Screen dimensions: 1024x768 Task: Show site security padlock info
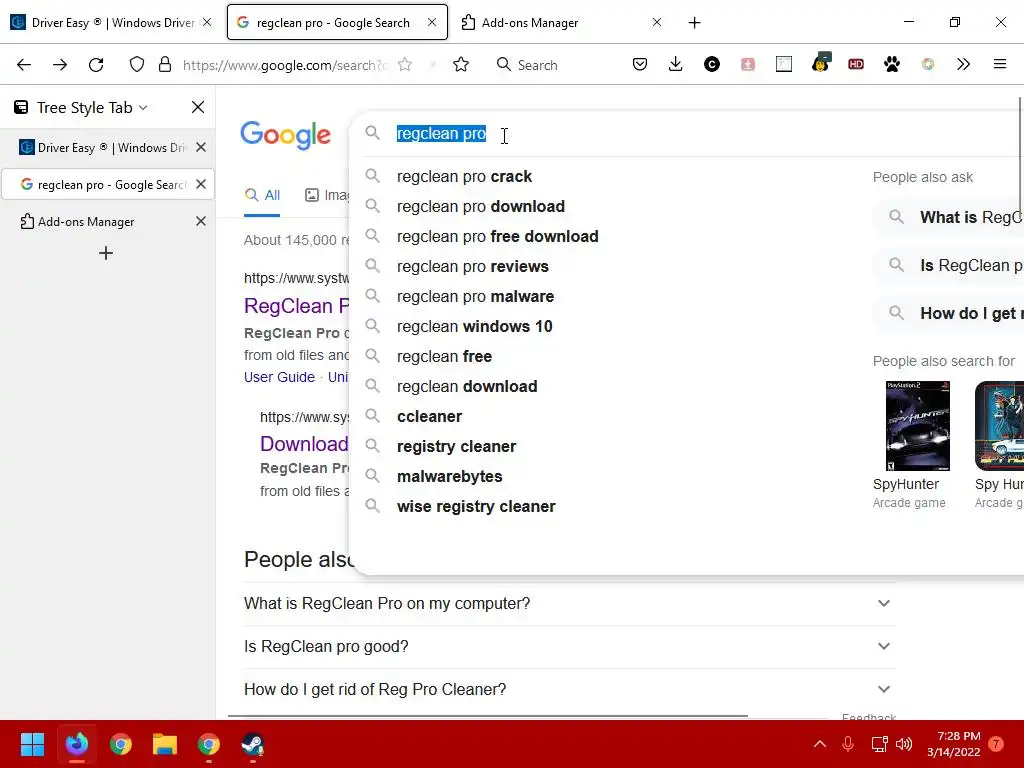point(165,65)
